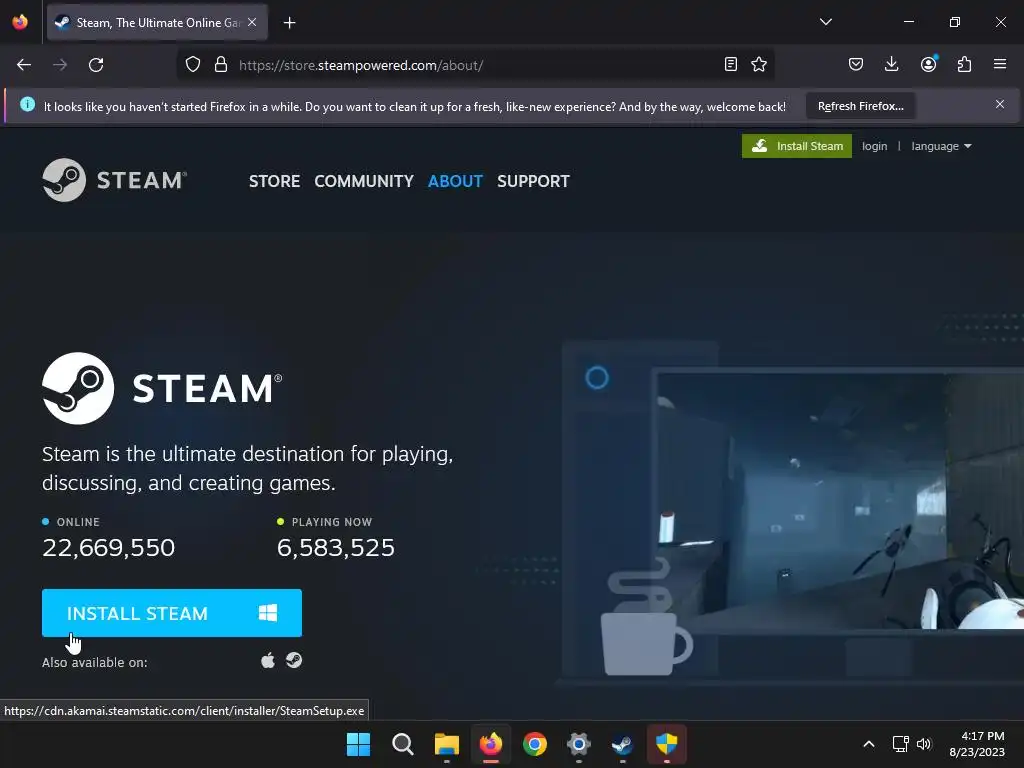Image resolution: width=1024 pixels, height=768 pixels.
Task: Open the COMMUNITY menu item
Action: coord(364,181)
